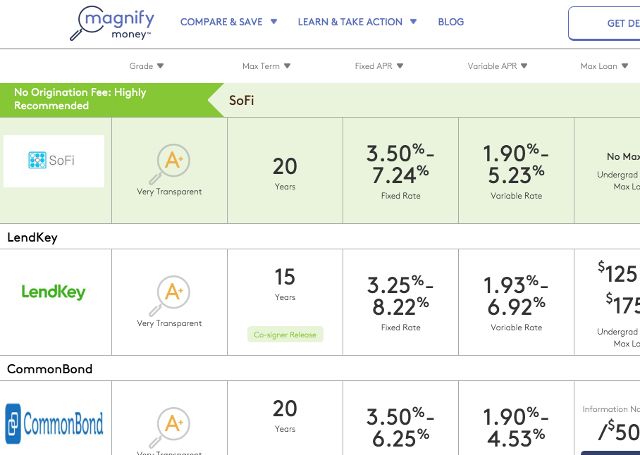Open the Blog page

point(451,22)
